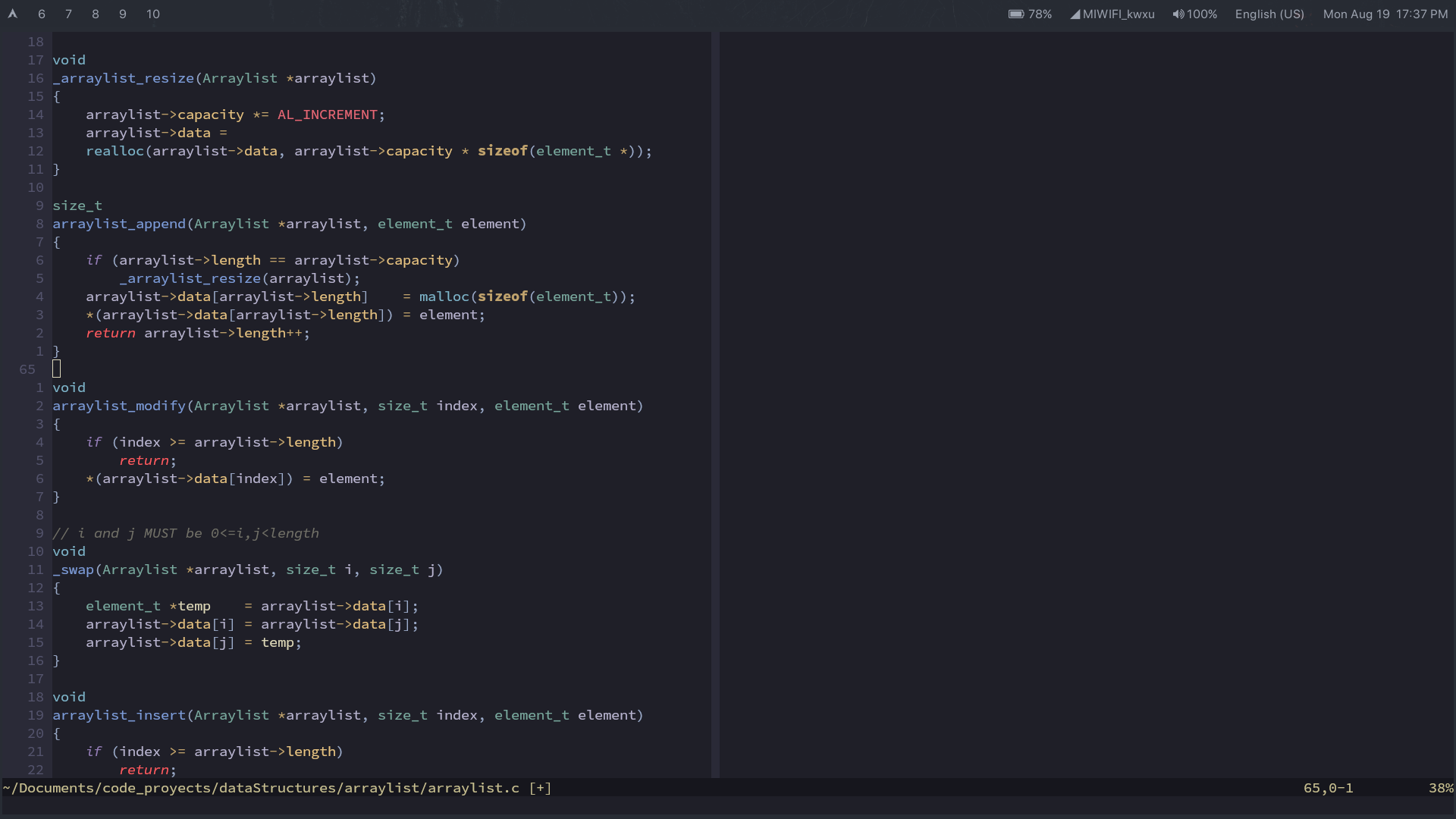
Task: Click the vertical split separator between panes
Action: point(715,402)
